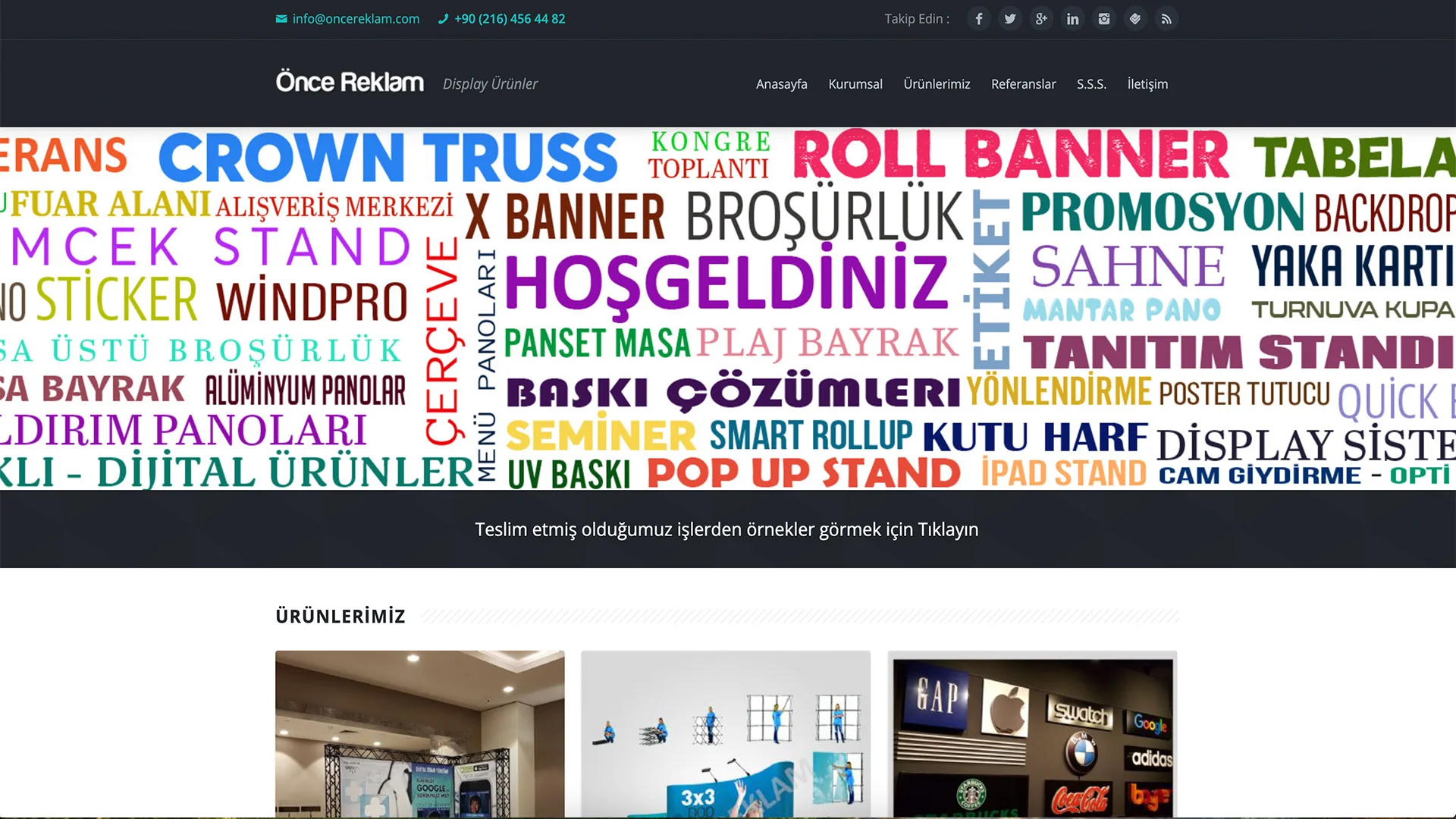Navigate to the İletişim page
This screenshot has width=1456, height=819.
click(1147, 84)
